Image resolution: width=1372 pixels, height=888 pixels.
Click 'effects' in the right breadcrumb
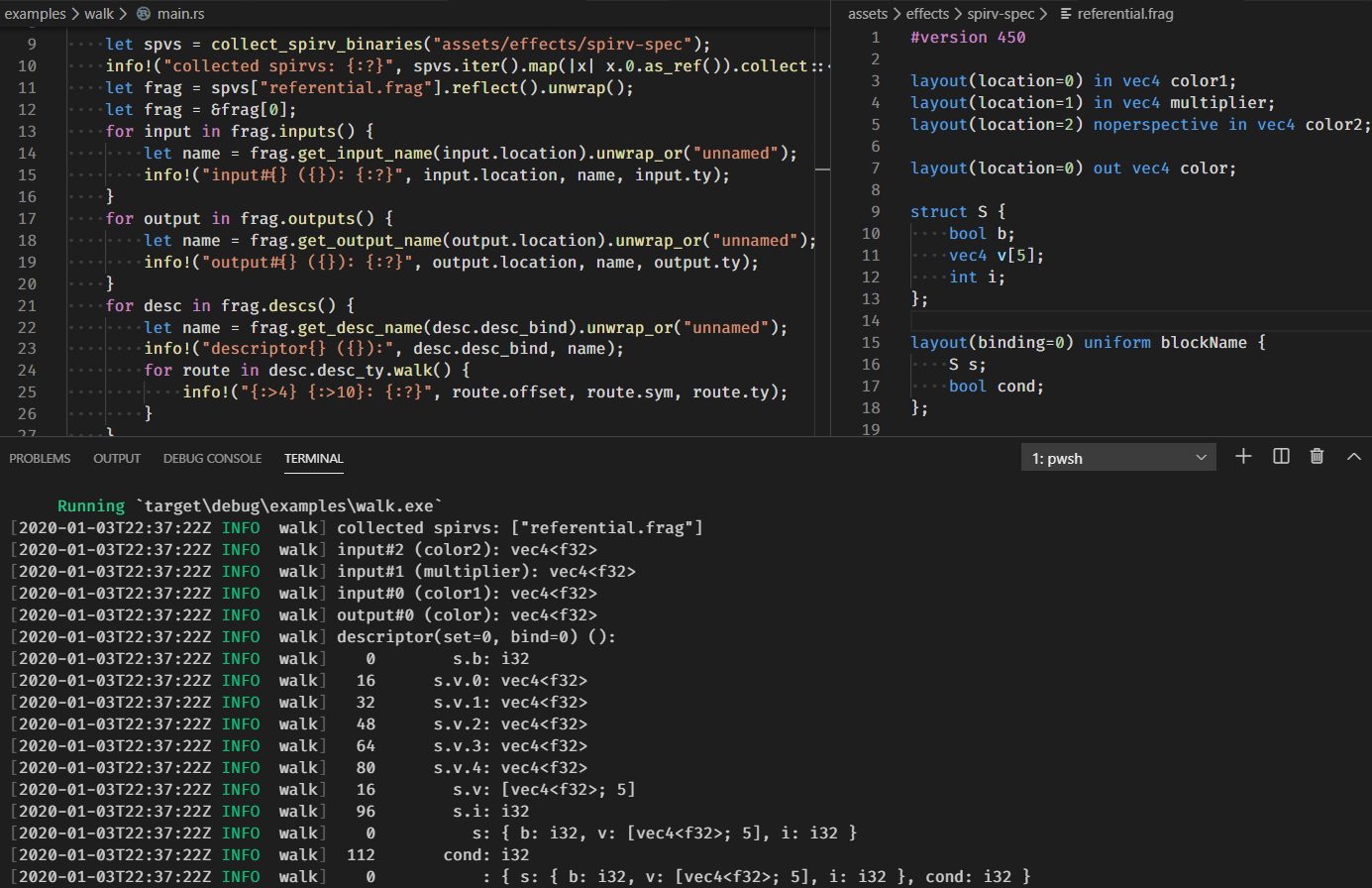point(927,14)
